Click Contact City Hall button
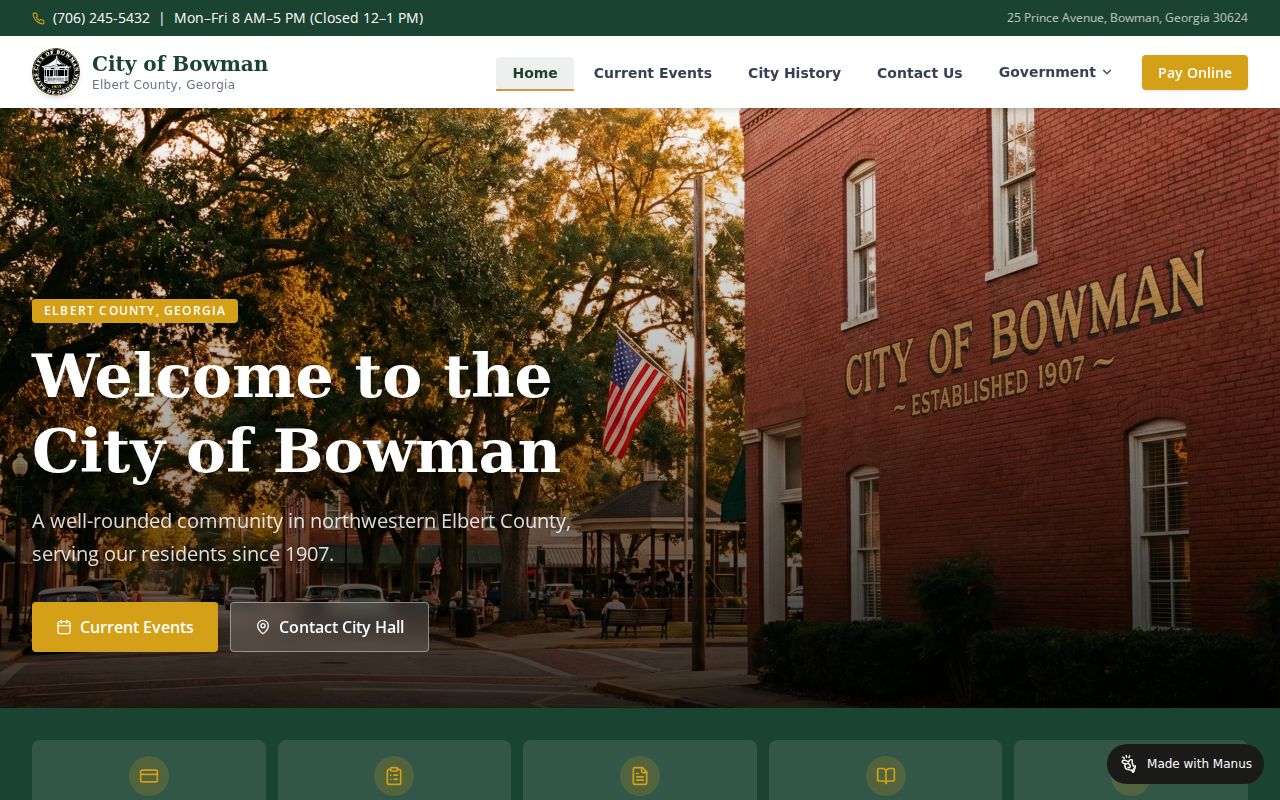This screenshot has height=800, width=1280. tap(329, 627)
